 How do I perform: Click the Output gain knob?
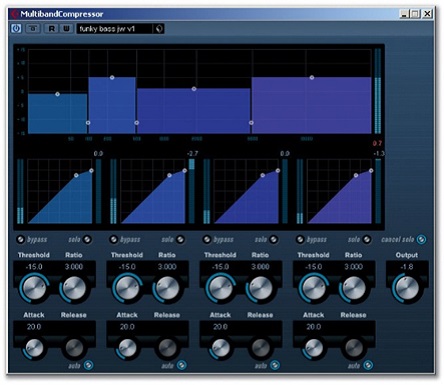click(x=407, y=288)
